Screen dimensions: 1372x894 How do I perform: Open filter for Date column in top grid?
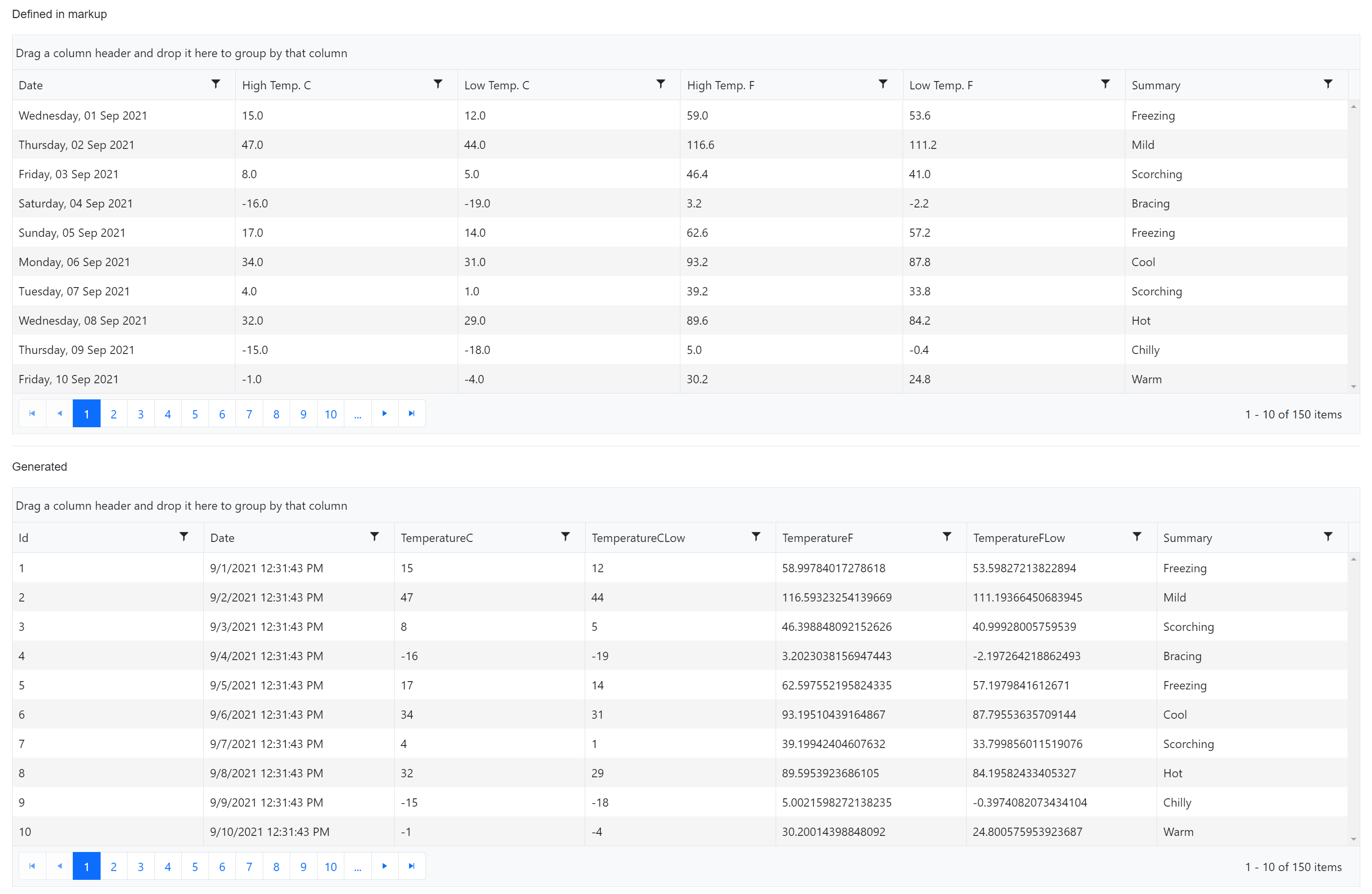click(215, 85)
